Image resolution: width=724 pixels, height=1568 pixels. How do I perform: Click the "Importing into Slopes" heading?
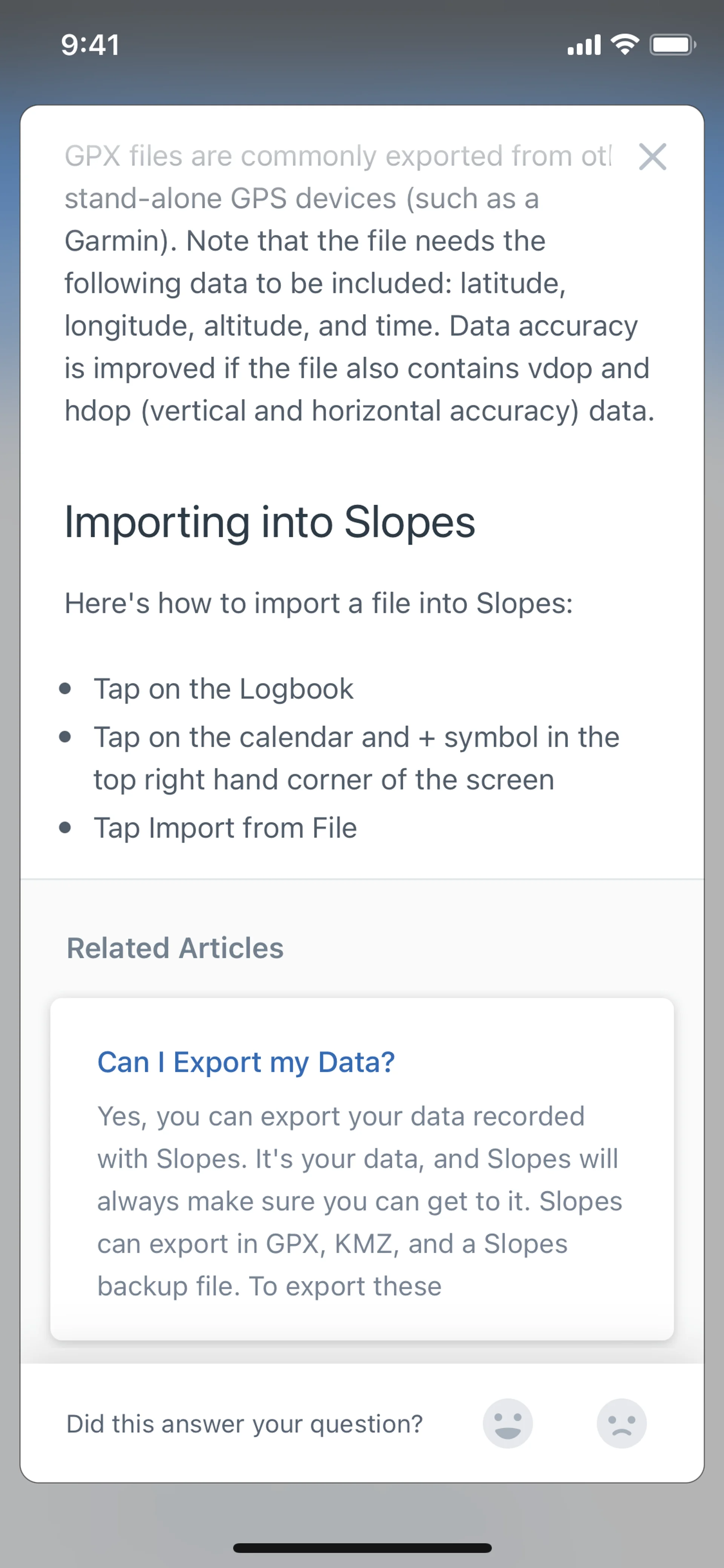pyautogui.click(x=270, y=522)
